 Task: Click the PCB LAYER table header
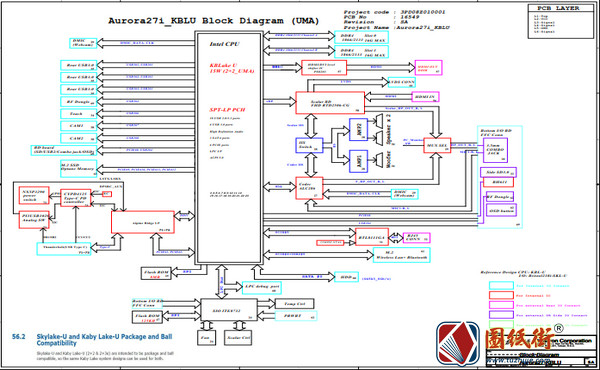tap(558, 8)
